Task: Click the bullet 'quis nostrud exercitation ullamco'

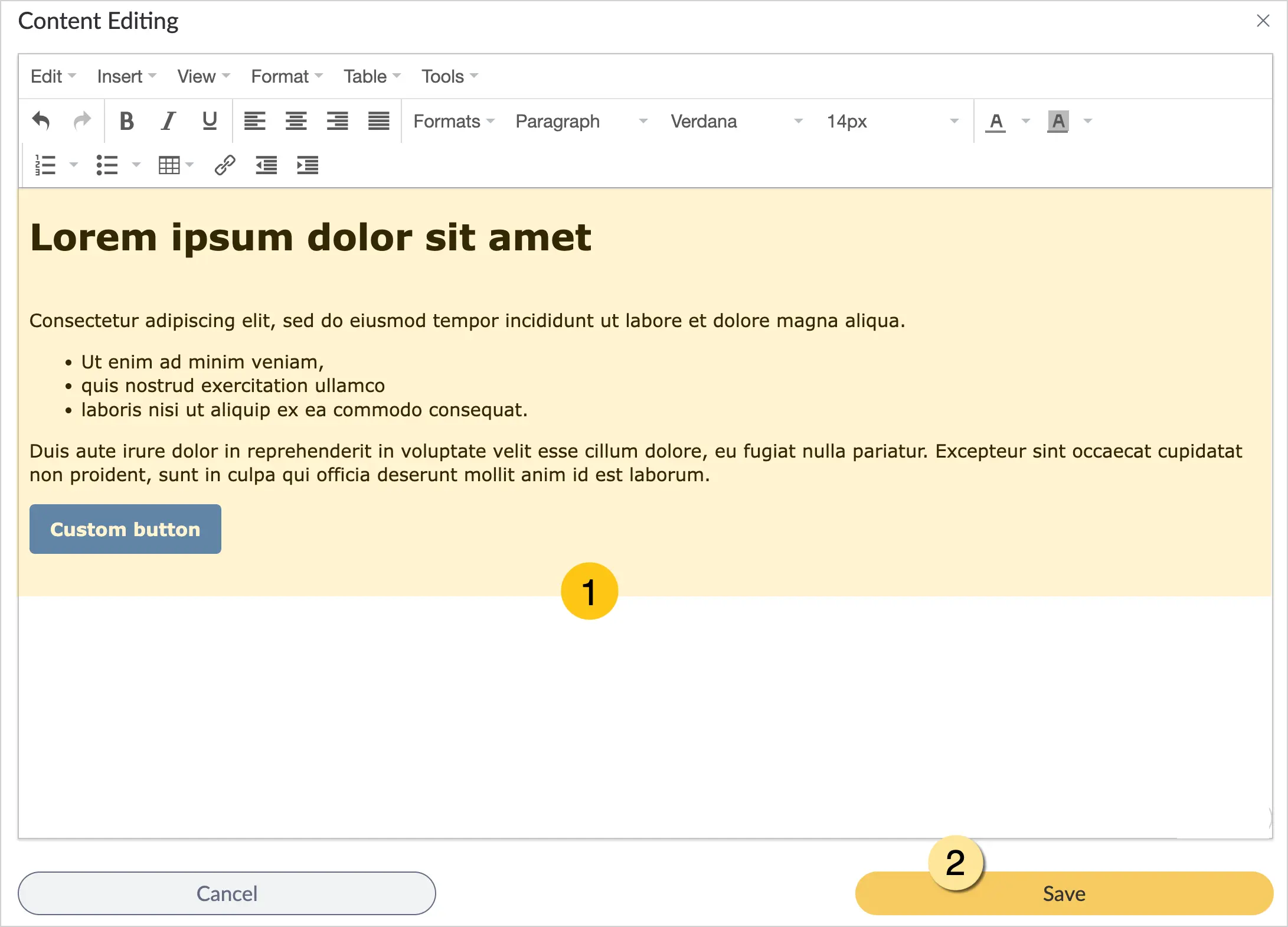Action: [233, 386]
